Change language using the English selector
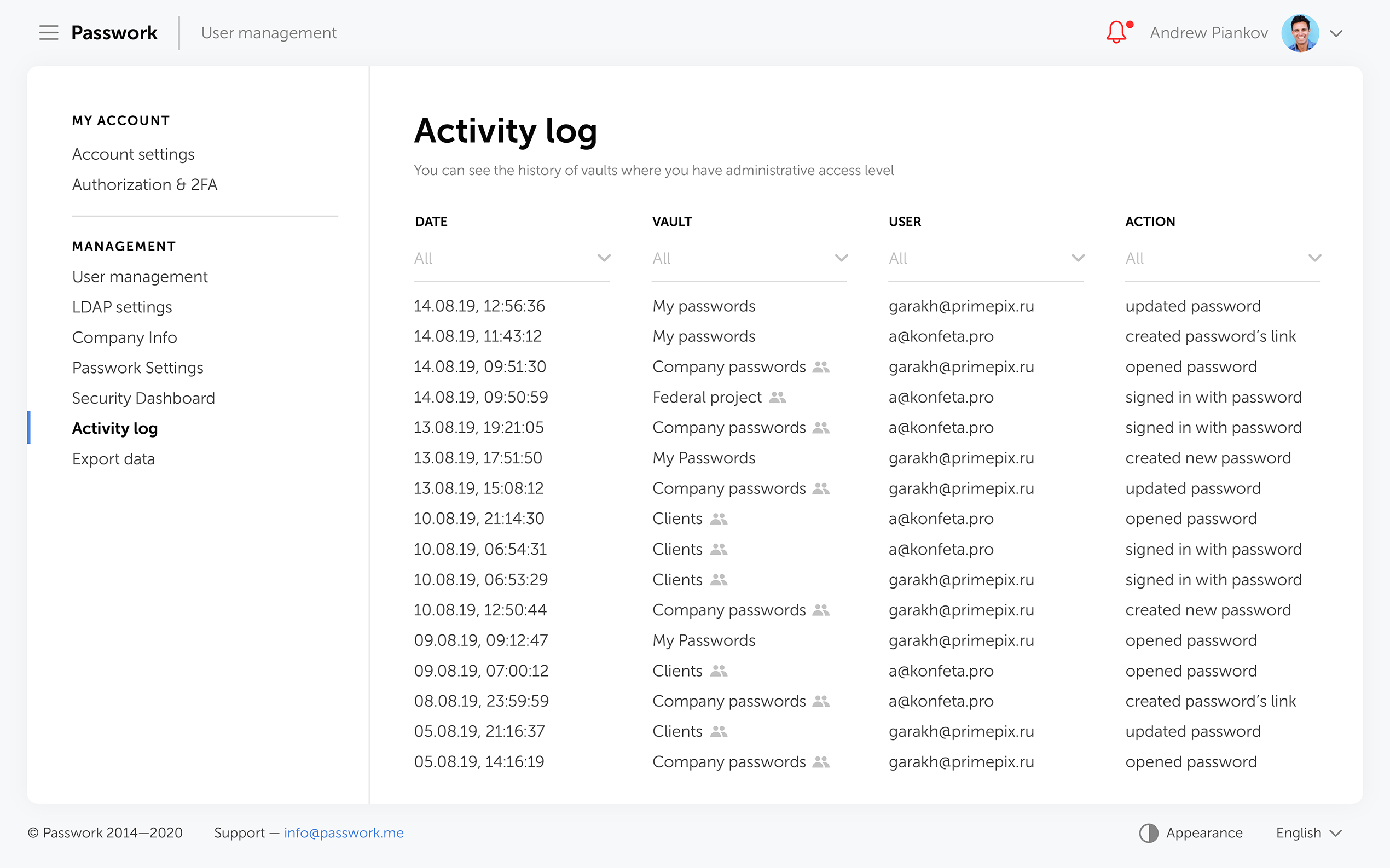Viewport: 1390px width, 868px height. 1308,833
